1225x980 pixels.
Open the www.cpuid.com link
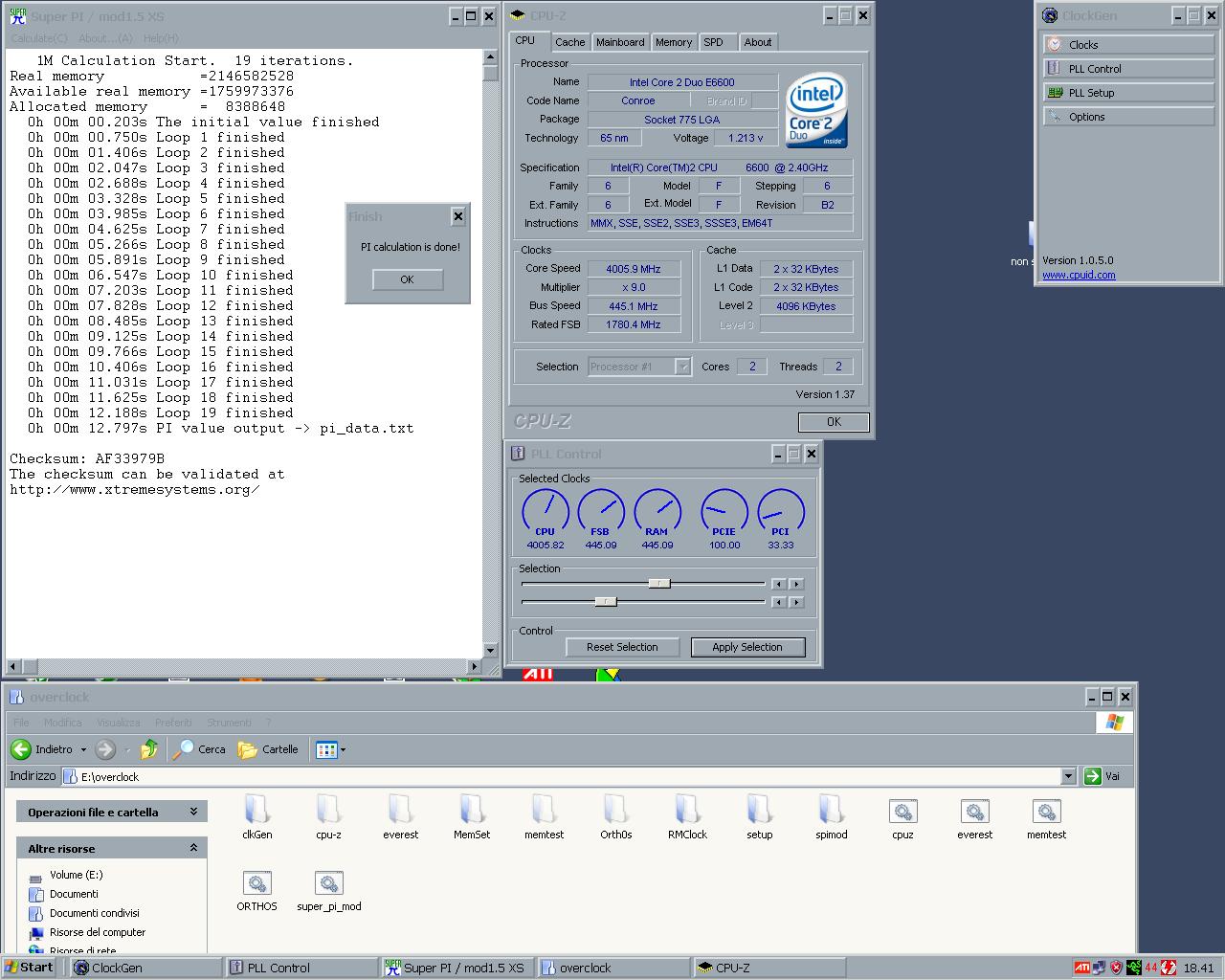[x=1079, y=275]
